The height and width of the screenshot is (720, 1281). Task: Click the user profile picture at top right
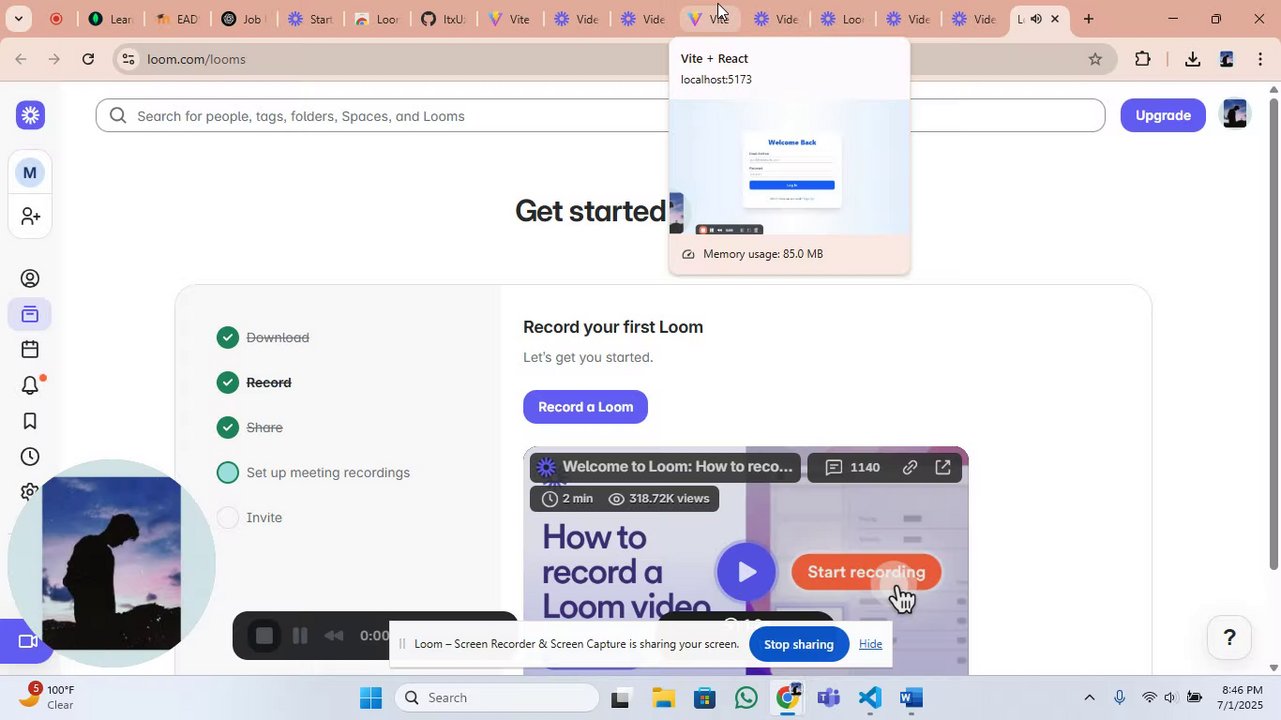(x=1236, y=114)
